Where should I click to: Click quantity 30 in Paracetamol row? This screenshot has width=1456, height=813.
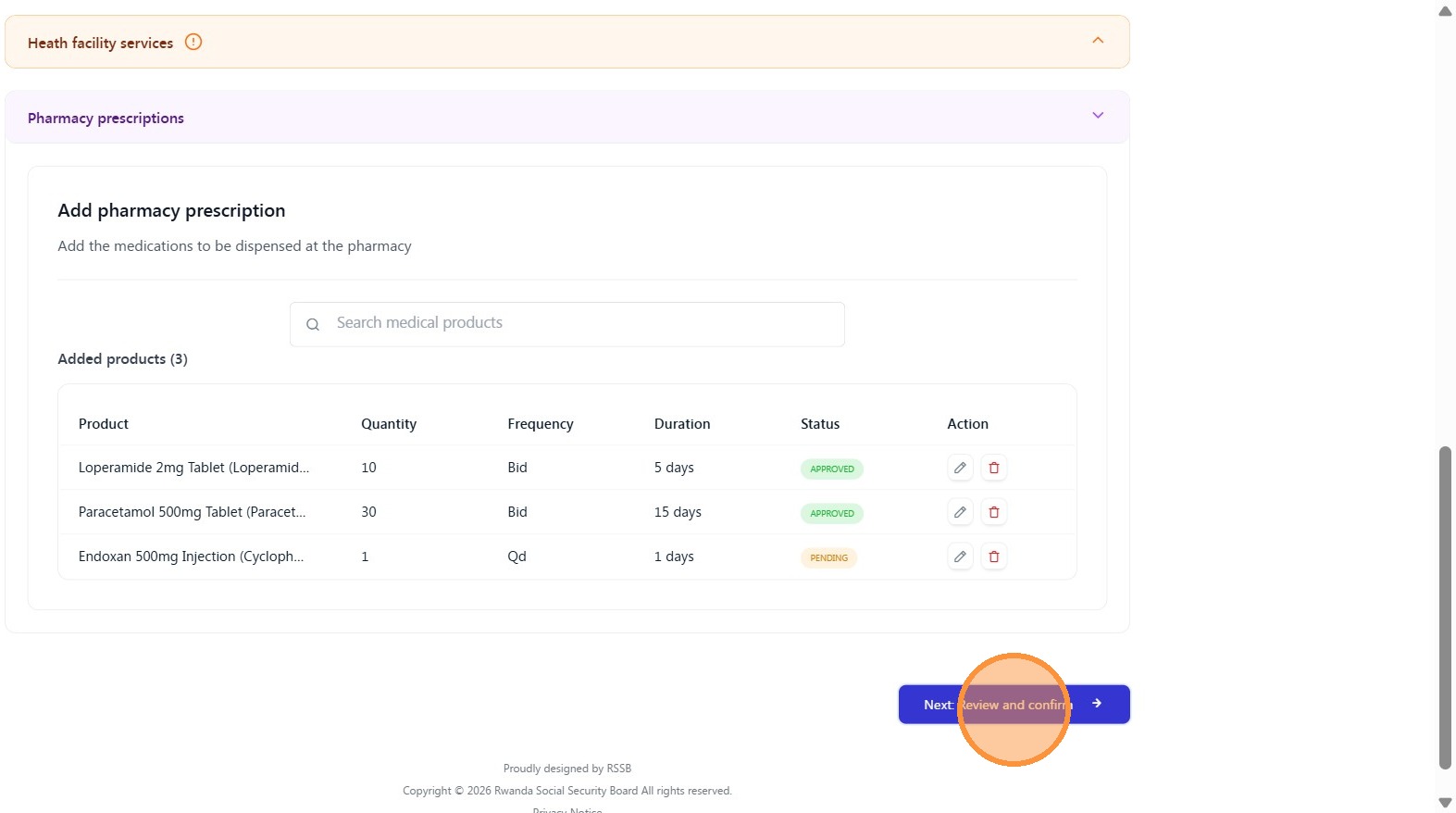(x=368, y=512)
